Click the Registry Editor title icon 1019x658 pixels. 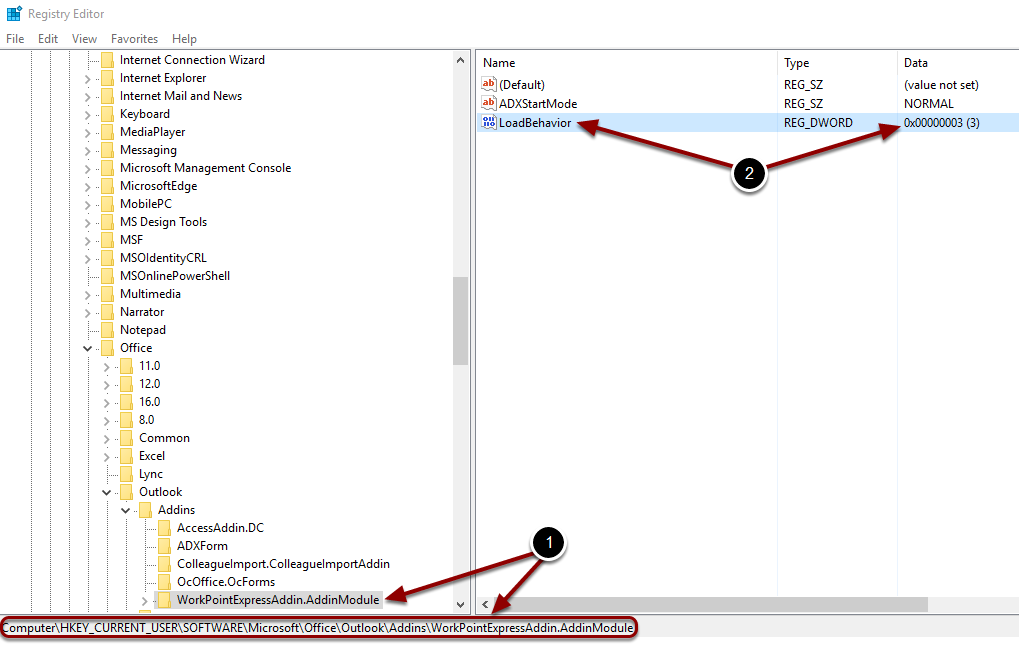14,14
